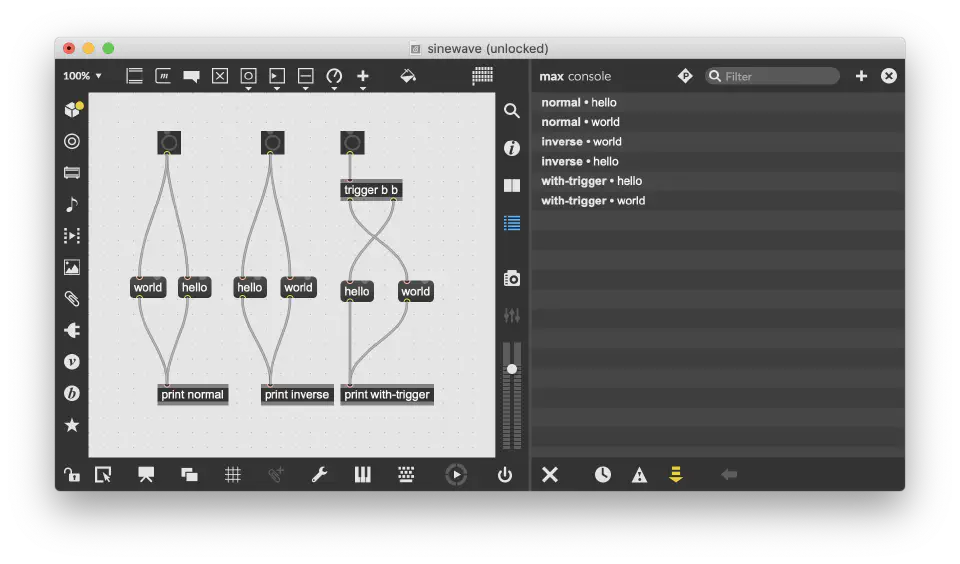
Task: Toggle console auto-scroll yellow arrow
Action: click(x=676, y=475)
